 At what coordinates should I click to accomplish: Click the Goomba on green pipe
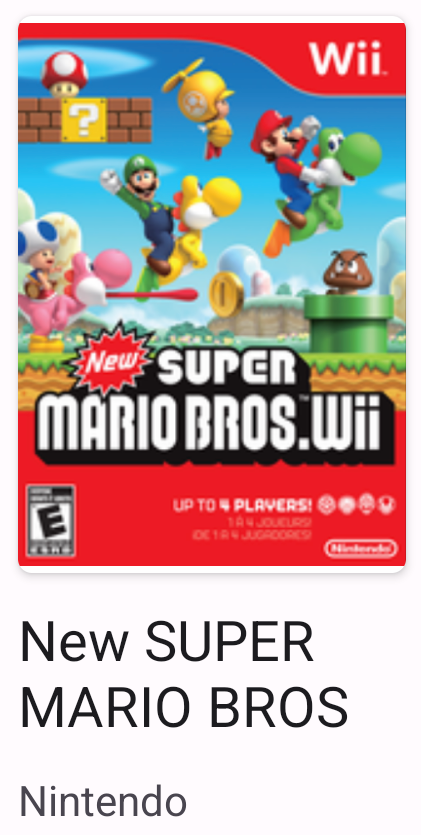(x=348, y=272)
